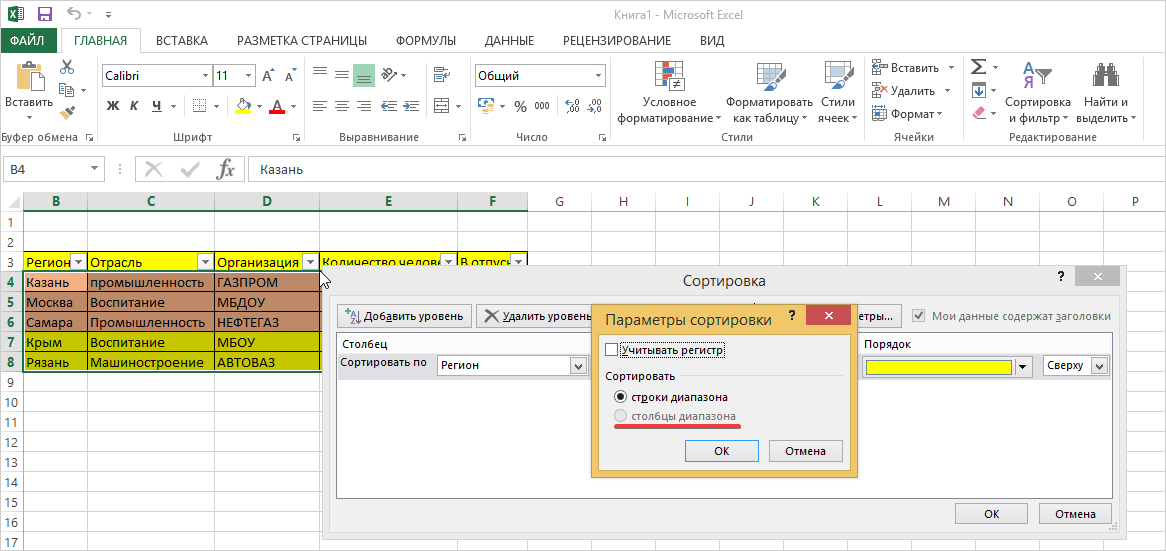Enable the Учитывать регистр checkbox
The height and width of the screenshot is (551, 1166).
coord(612,350)
